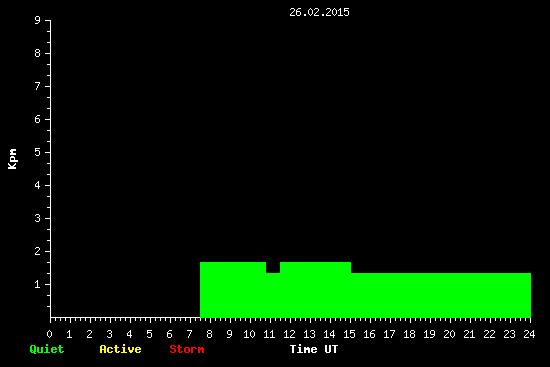Screen dimensions: 550x367
Task: Click the Kp value 9 label
Action: pyautogui.click(x=38, y=20)
